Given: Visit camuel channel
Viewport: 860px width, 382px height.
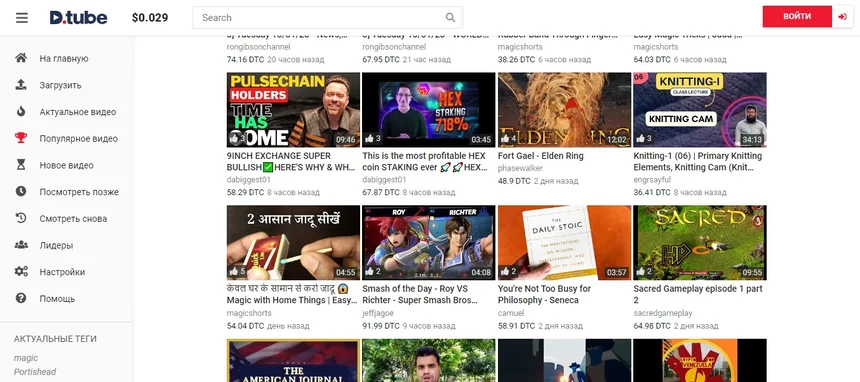Looking at the screenshot, I should coord(511,313).
